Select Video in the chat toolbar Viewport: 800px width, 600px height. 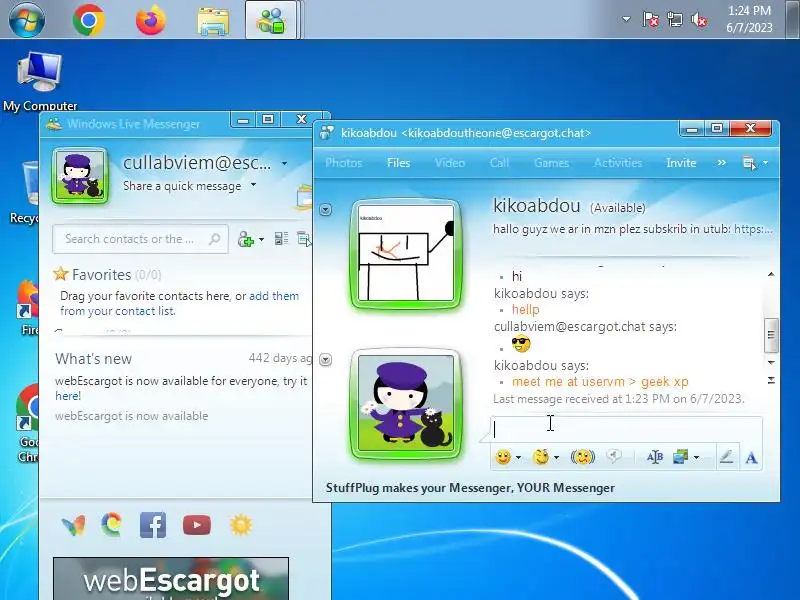[x=449, y=163]
